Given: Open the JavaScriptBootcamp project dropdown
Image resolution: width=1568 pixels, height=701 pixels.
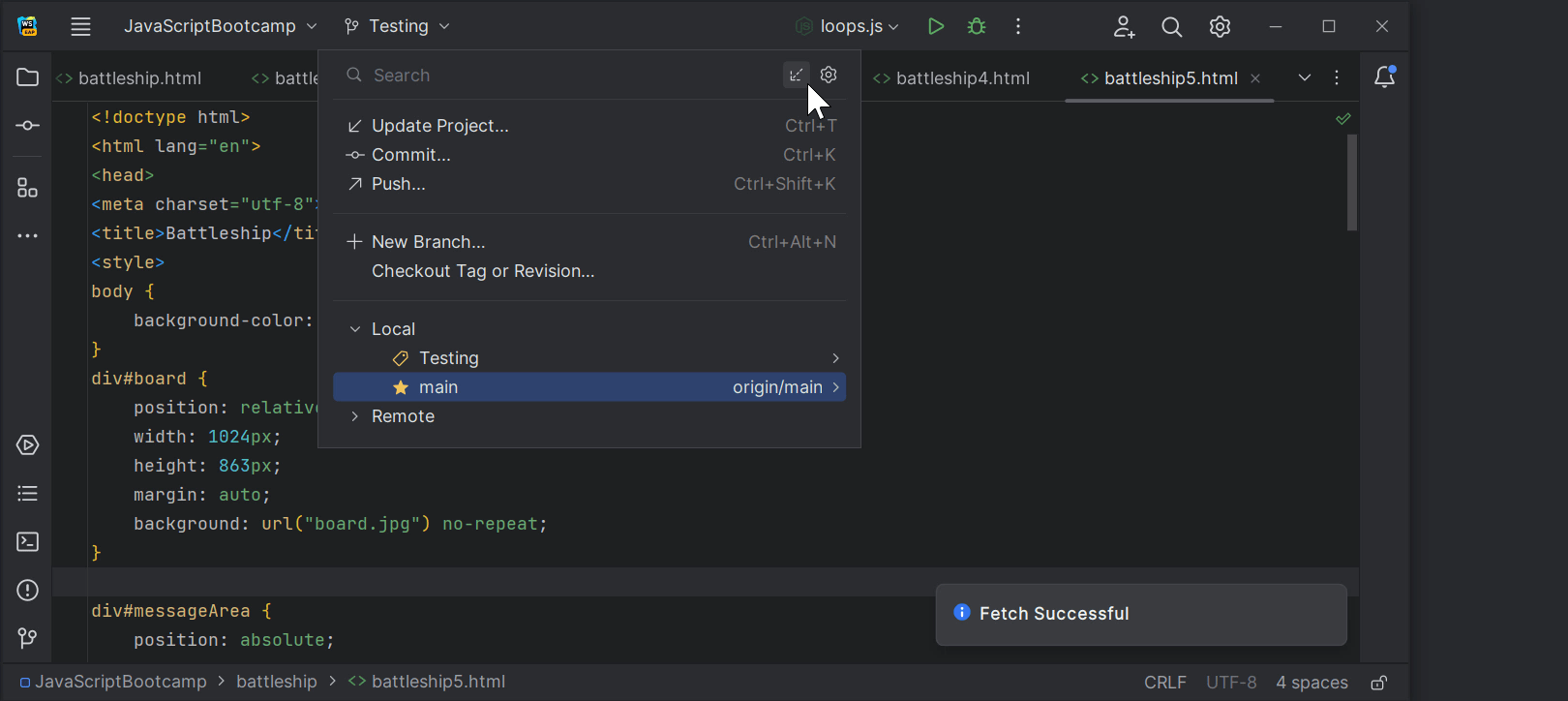Looking at the screenshot, I should pos(220,26).
